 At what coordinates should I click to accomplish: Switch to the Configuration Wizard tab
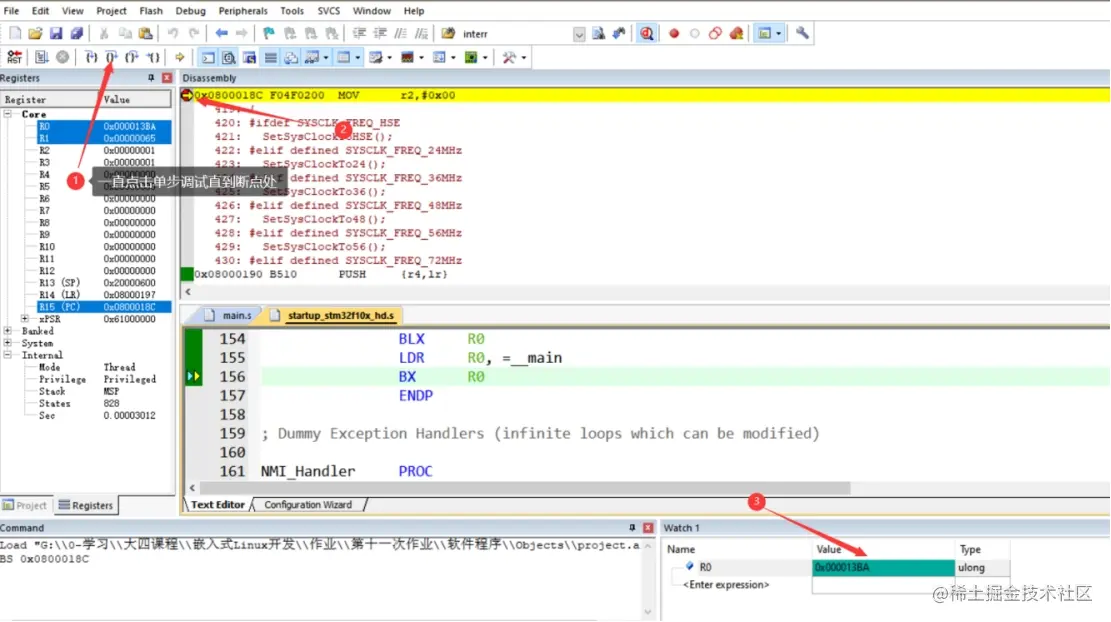pyautogui.click(x=308, y=504)
